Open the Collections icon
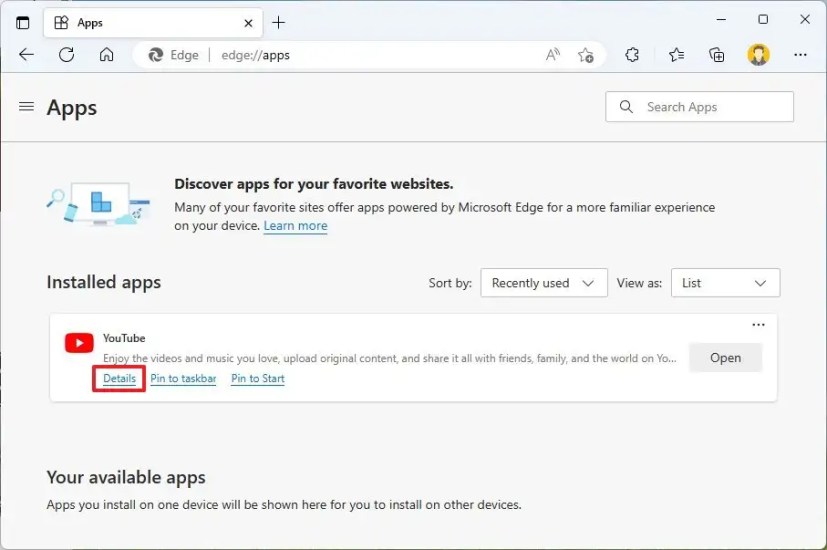The height and width of the screenshot is (550, 827). 716,55
